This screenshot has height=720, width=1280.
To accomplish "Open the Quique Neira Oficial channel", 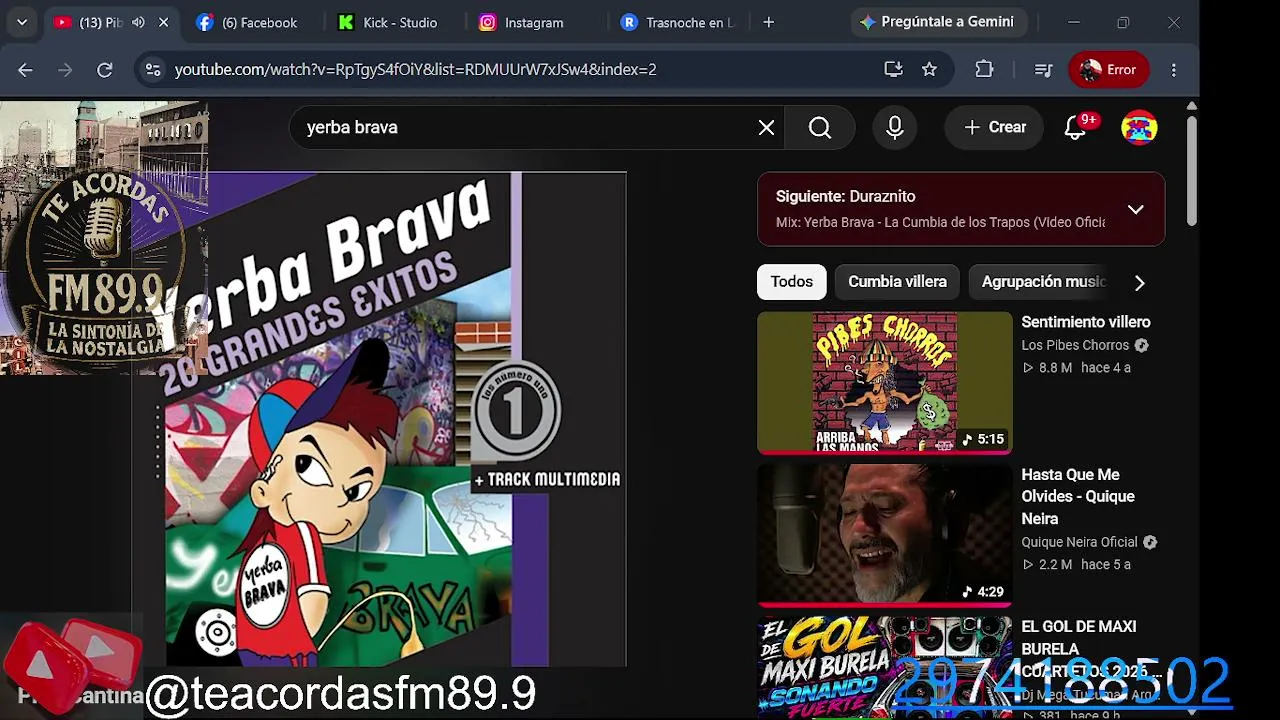I will tap(1079, 542).
